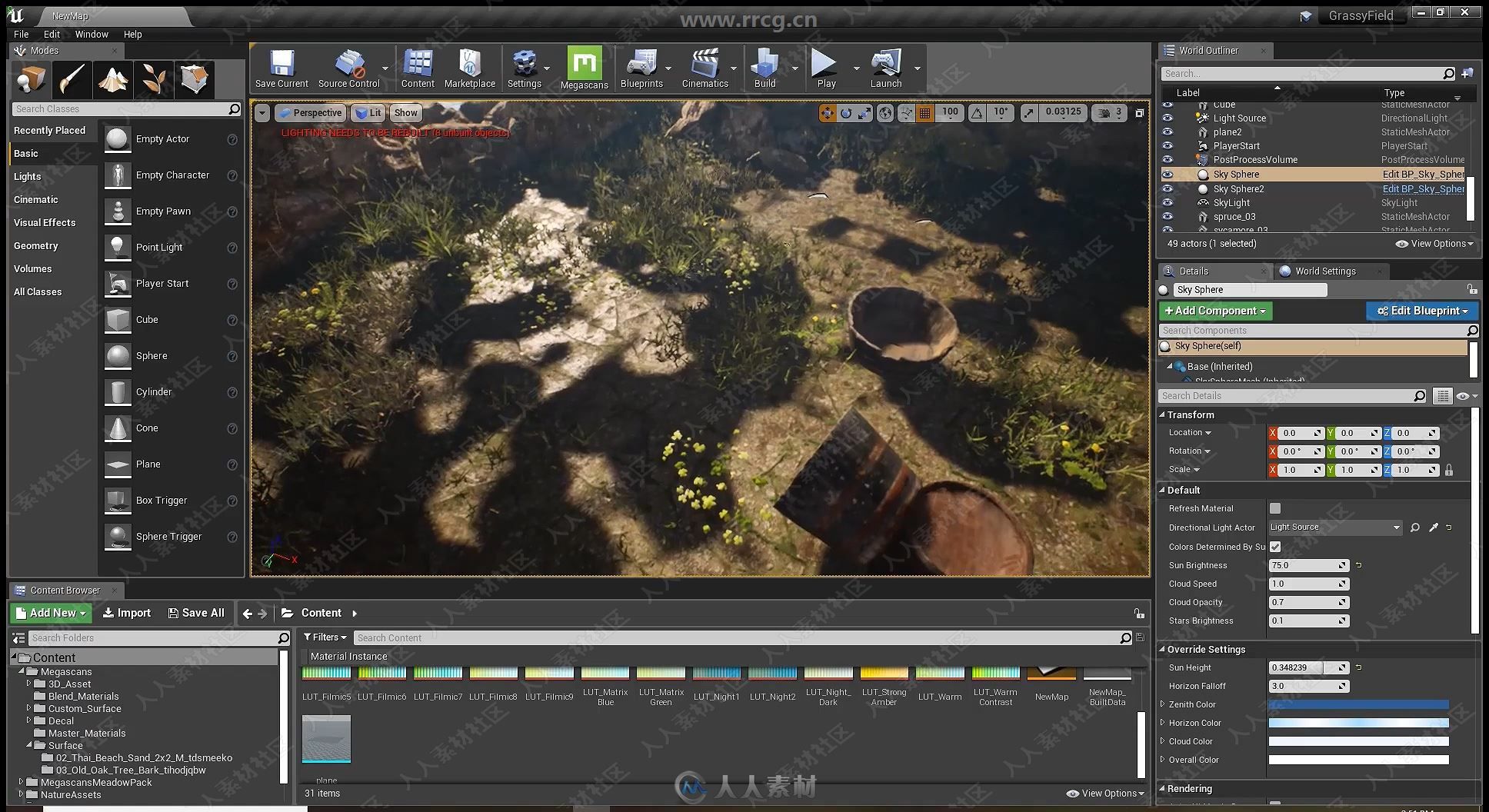This screenshot has width=1489, height=812.
Task: Select the Place mode icon
Action: click(32, 79)
